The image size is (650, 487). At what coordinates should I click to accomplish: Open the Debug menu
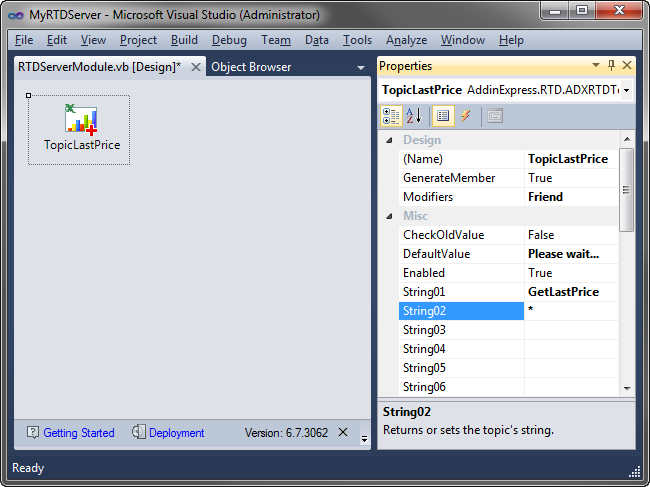[x=229, y=40]
